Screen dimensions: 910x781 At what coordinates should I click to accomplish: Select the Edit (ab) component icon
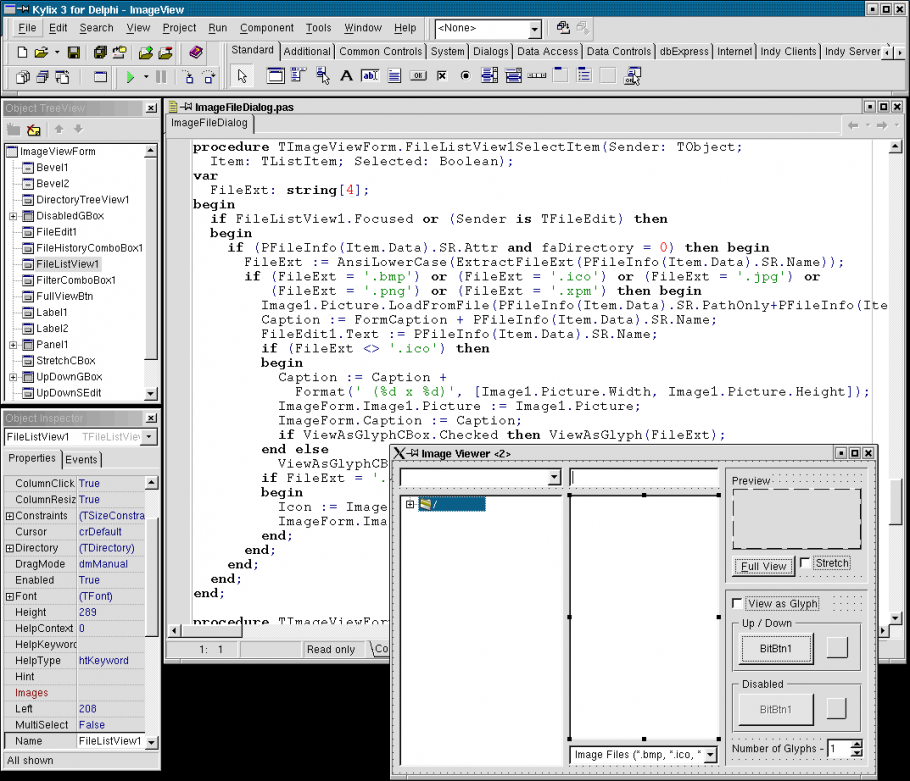click(x=370, y=75)
